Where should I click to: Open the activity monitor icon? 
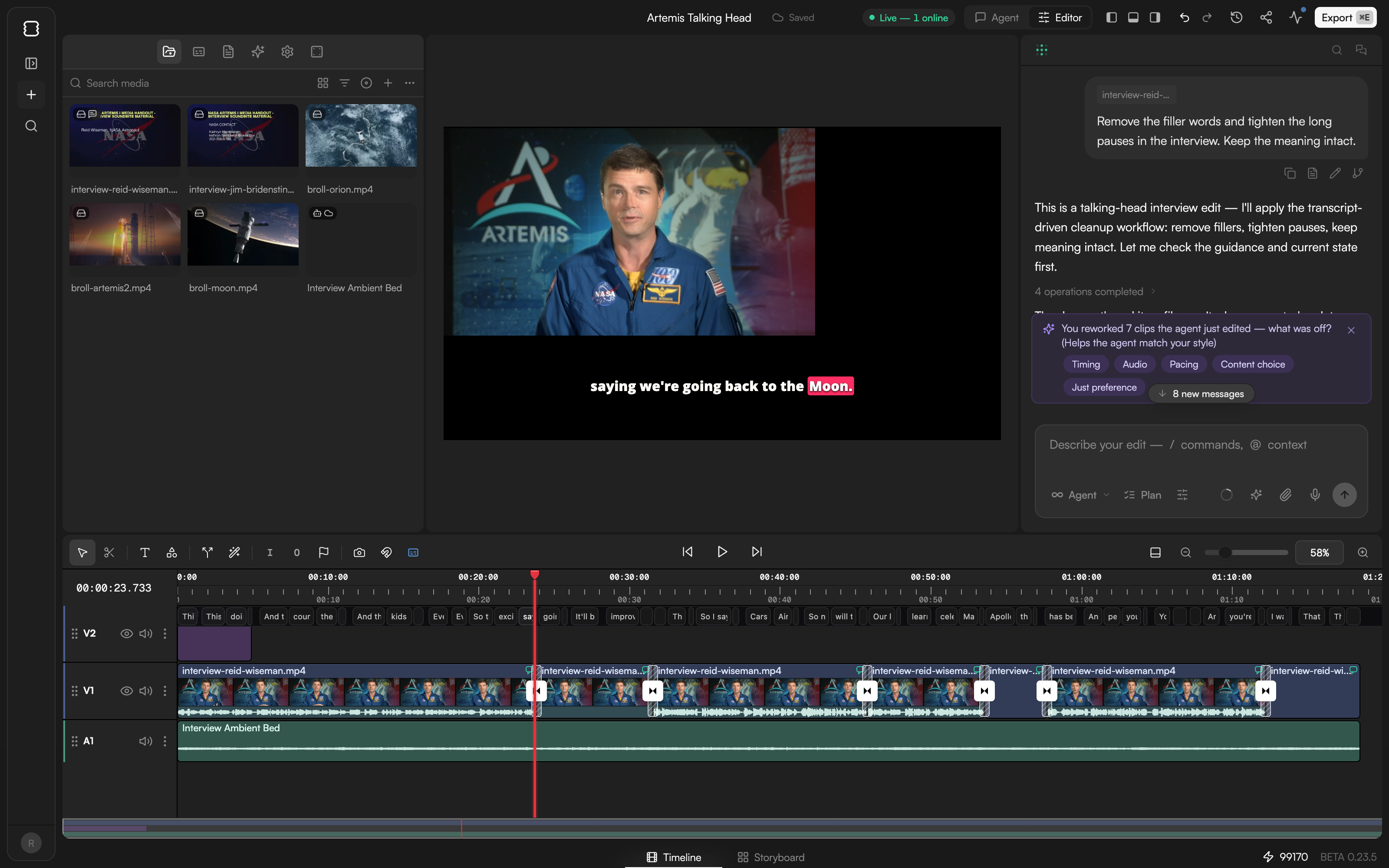[x=1295, y=18]
